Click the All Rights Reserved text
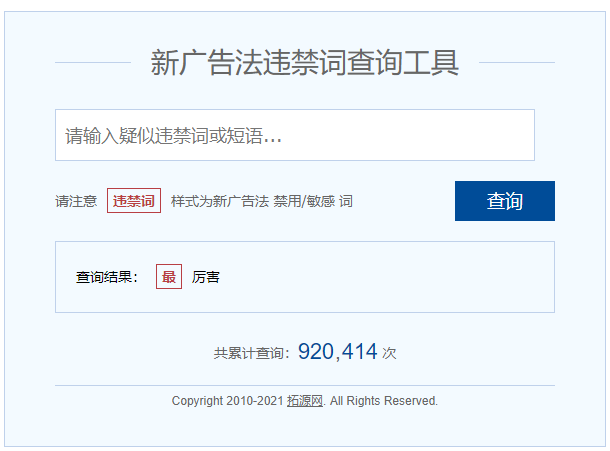This screenshot has width=610, height=451. tap(384, 401)
